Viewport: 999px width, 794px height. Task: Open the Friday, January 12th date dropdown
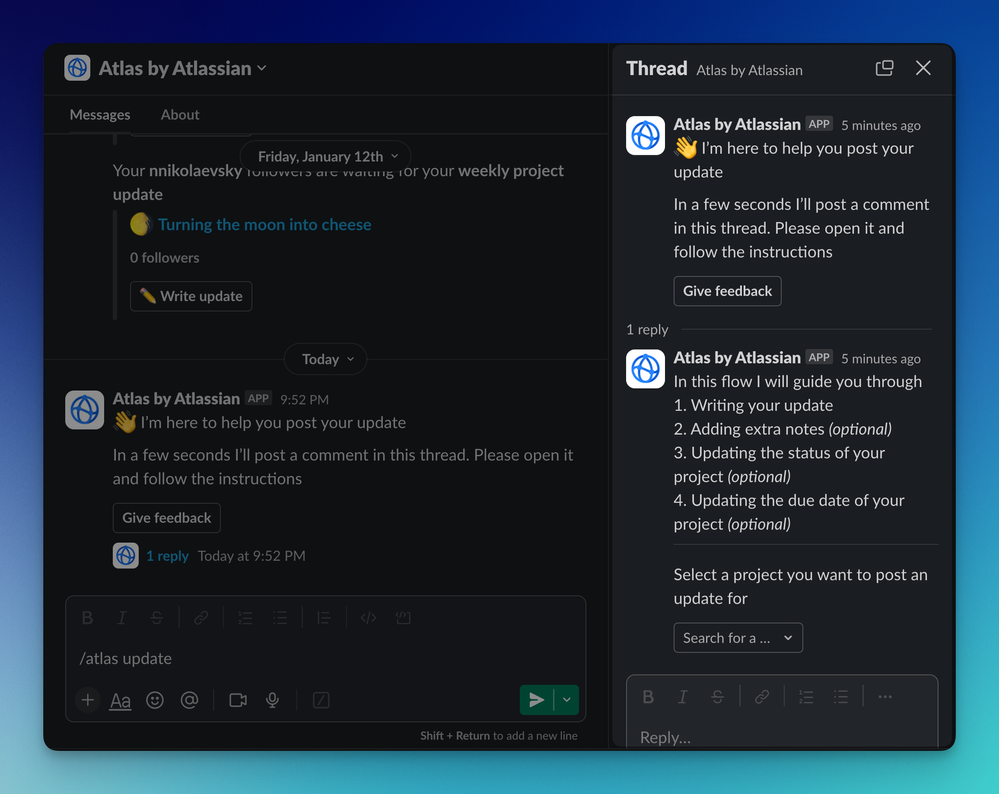[326, 156]
